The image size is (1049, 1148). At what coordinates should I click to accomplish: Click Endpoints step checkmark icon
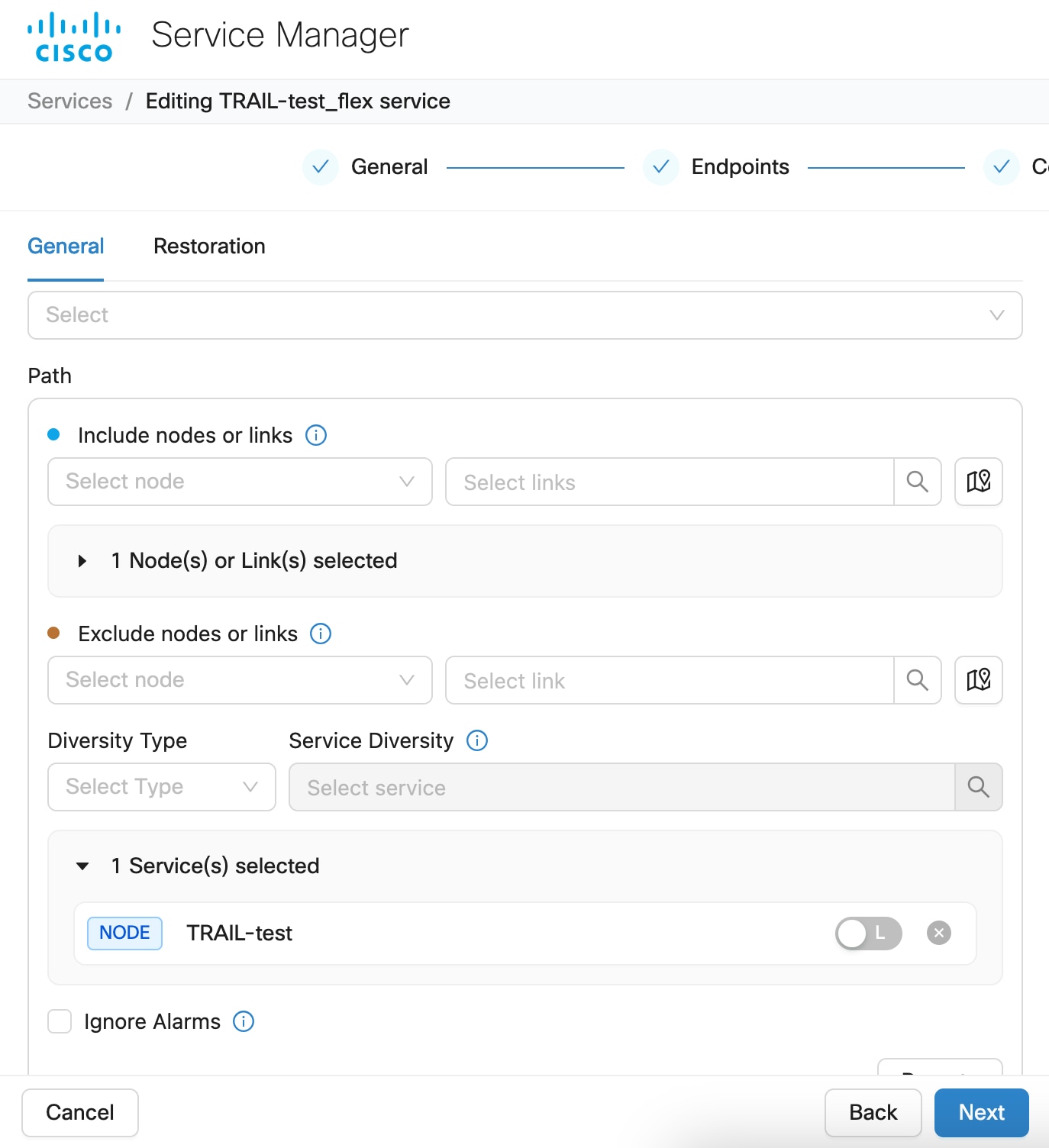(661, 166)
